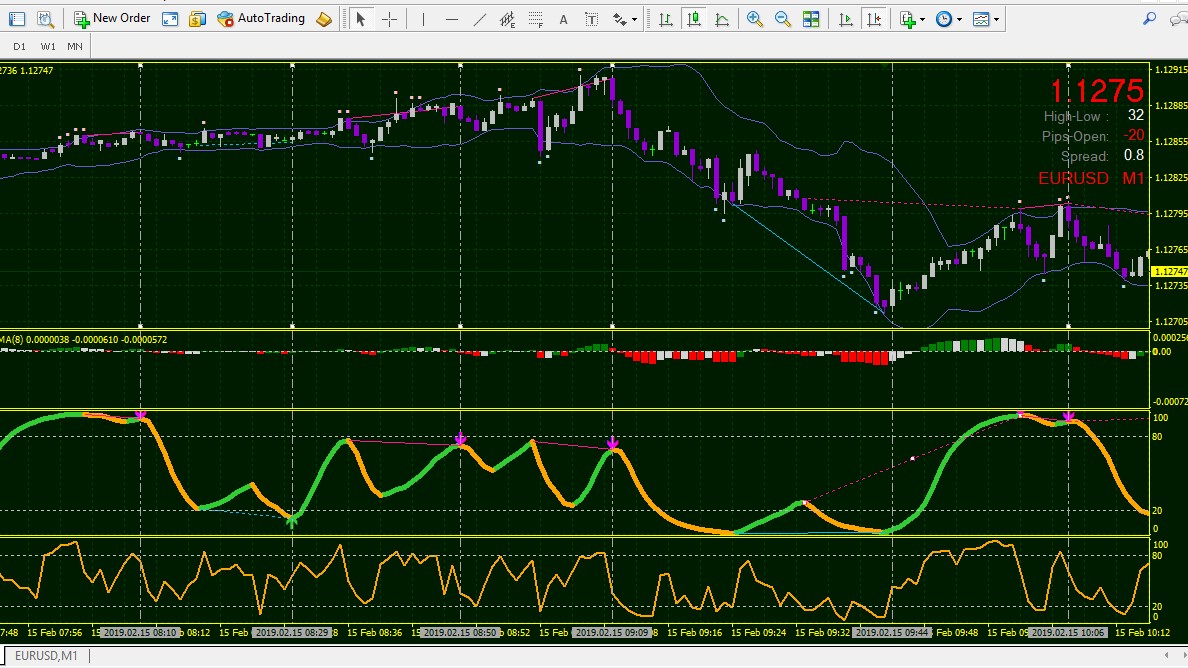Select the trendline drawing tool
Viewport: 1188px width, 668px height.
click(x=480, y=20)
